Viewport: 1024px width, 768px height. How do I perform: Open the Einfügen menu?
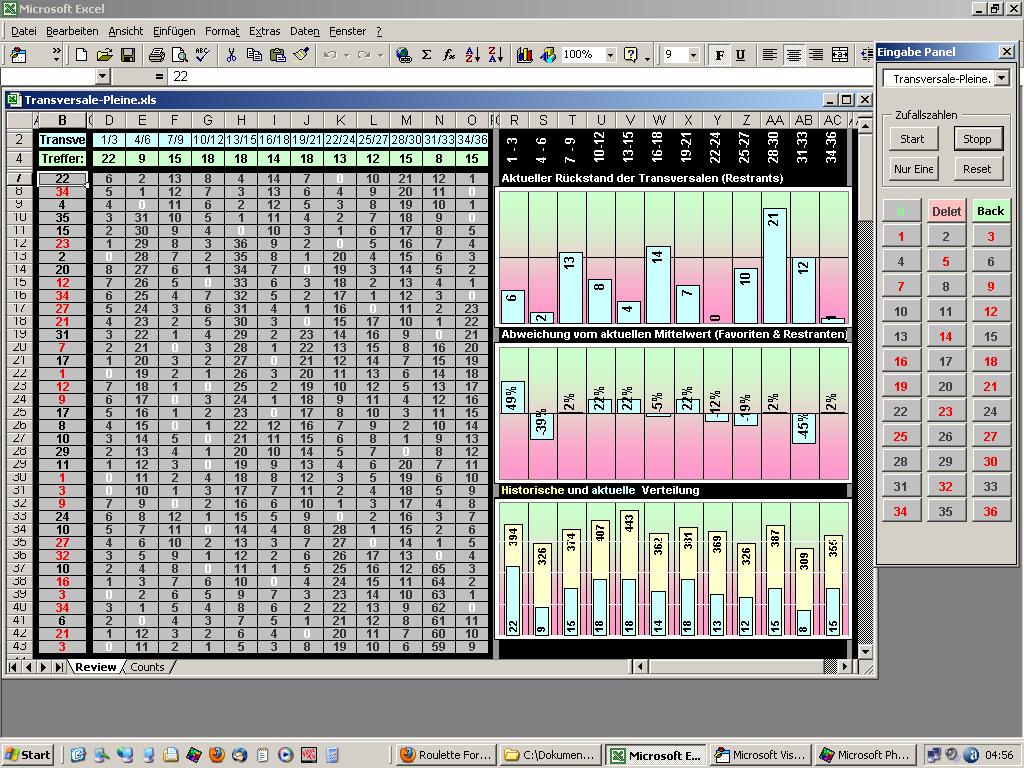pos(174,31)
